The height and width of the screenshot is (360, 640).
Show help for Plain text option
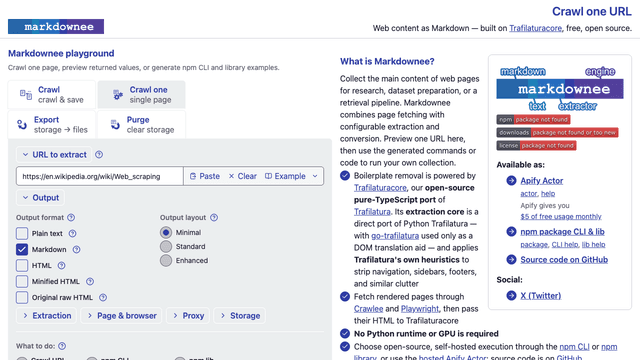pos(72,233)
